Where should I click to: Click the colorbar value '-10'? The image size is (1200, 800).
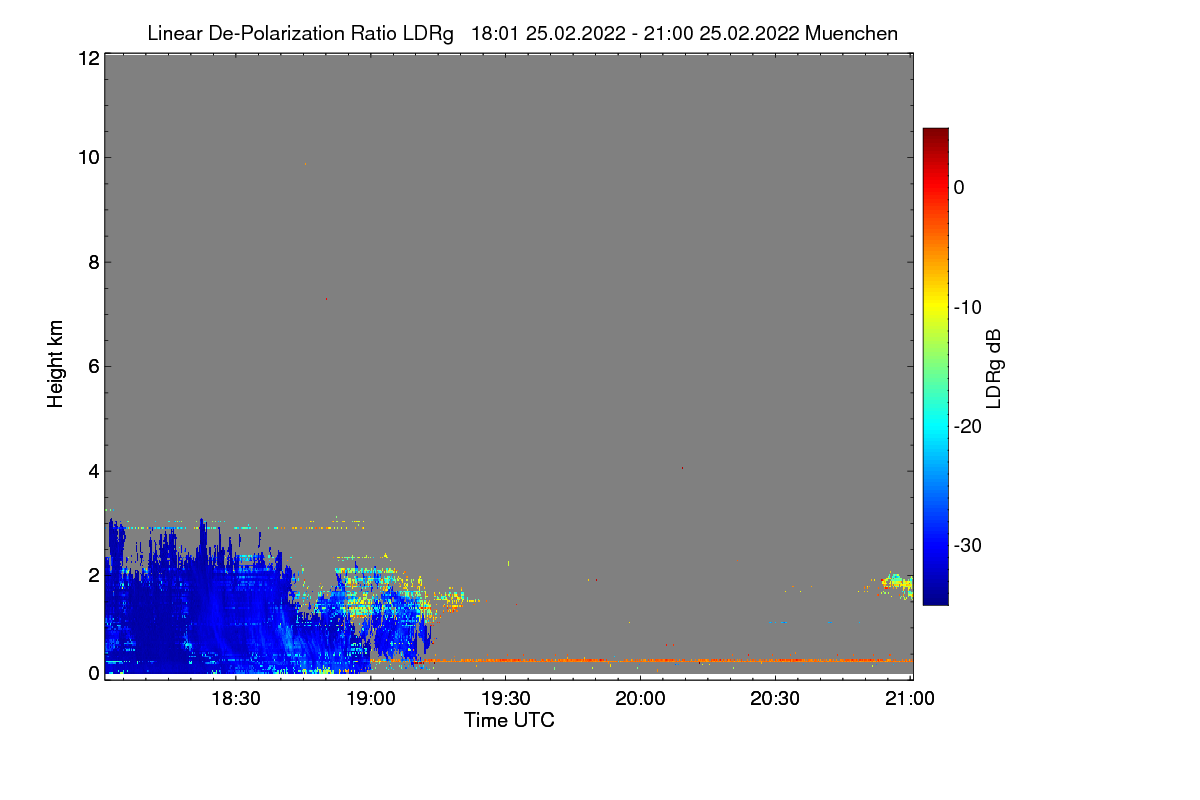pos(967,307)
